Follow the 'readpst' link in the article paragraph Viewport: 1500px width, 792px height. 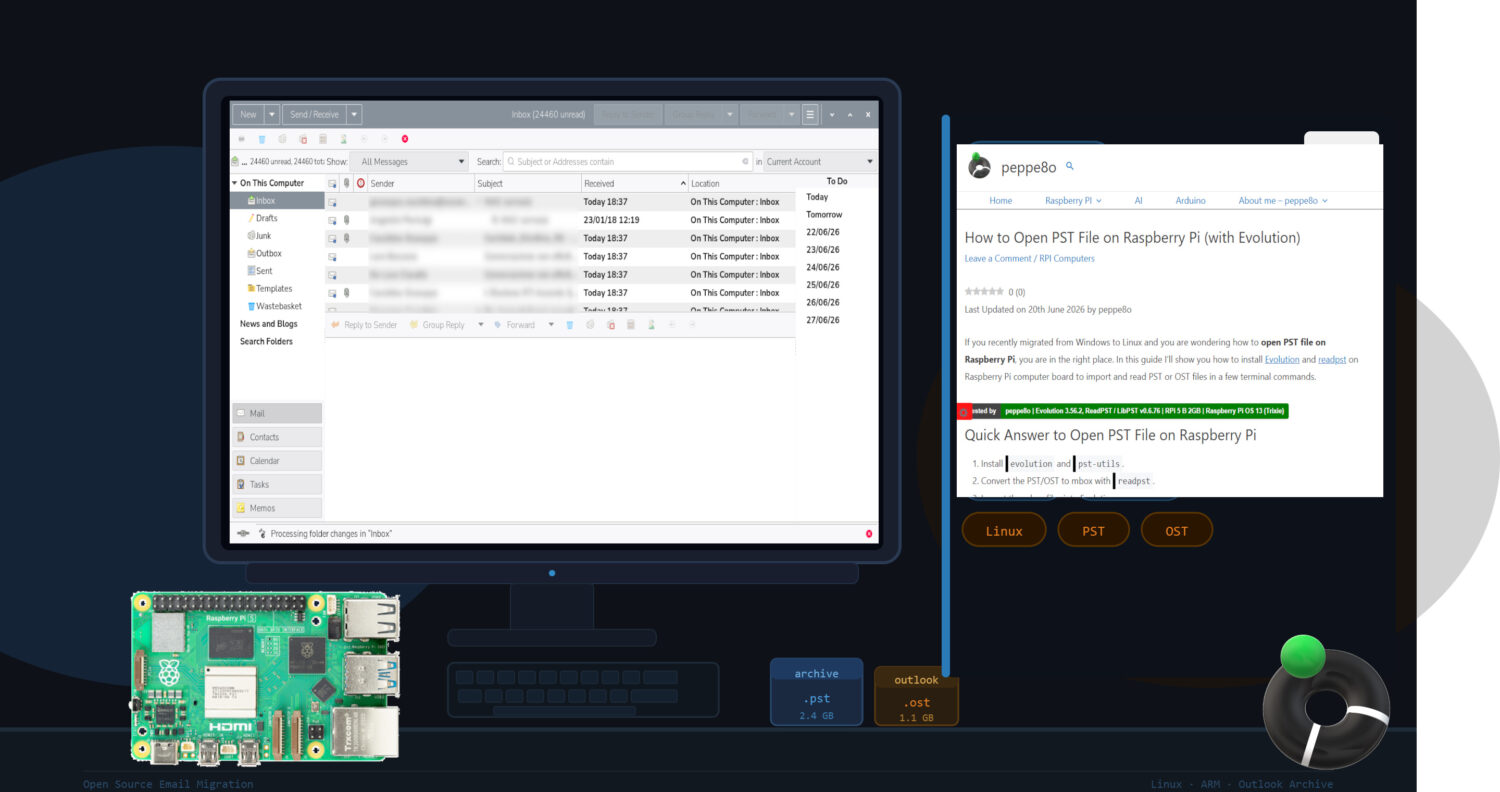[1332, 359]
